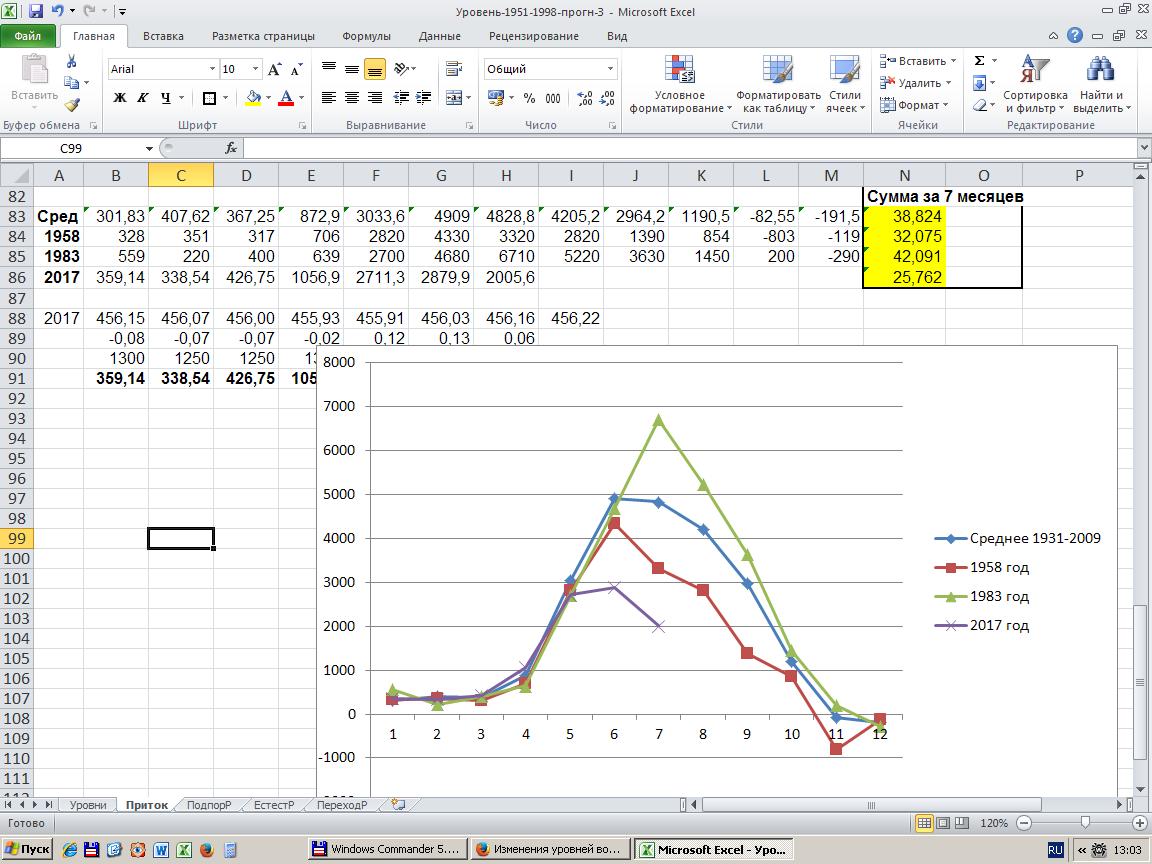Open the ЕстестР sheet tab
Image resolution: width=1152 pixels, height=864 pixels.
273,804
